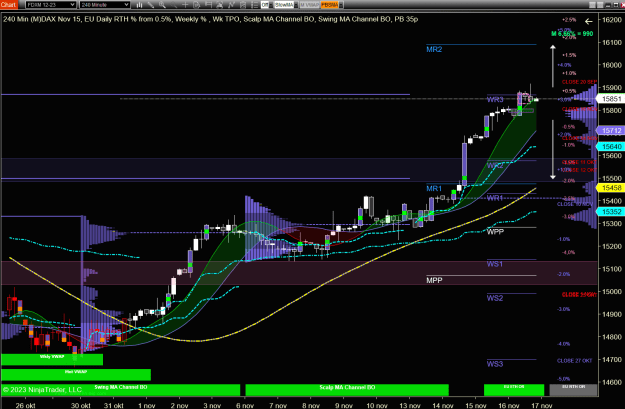Click the gray EU RTH OR button

[x=573, y=390]
